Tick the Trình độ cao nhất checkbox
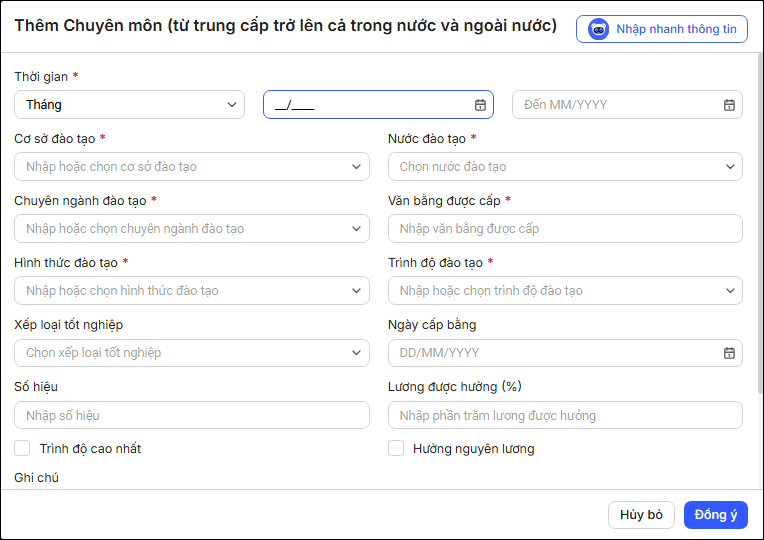Image resolution: width=764 pixels, height=540 pixels. point(22,448)
